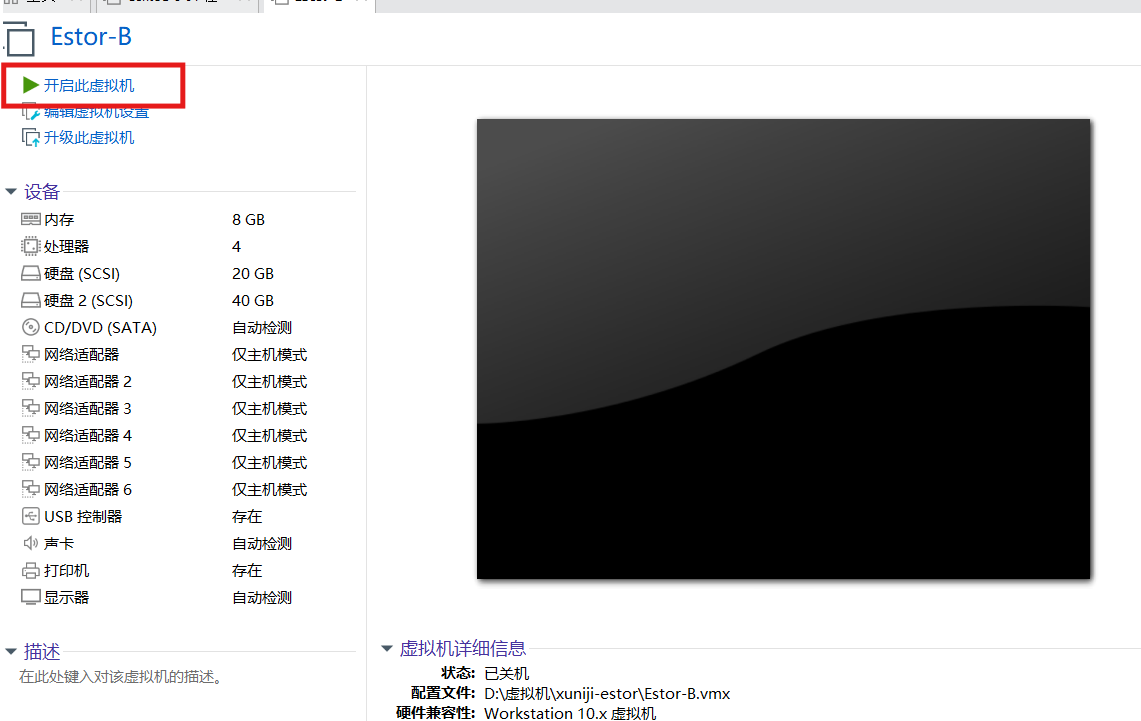Select the 内存 (Memory) device icon
Image resolution: width=1141 pixels, height=721 pixels.
click(x=29, y=219)
